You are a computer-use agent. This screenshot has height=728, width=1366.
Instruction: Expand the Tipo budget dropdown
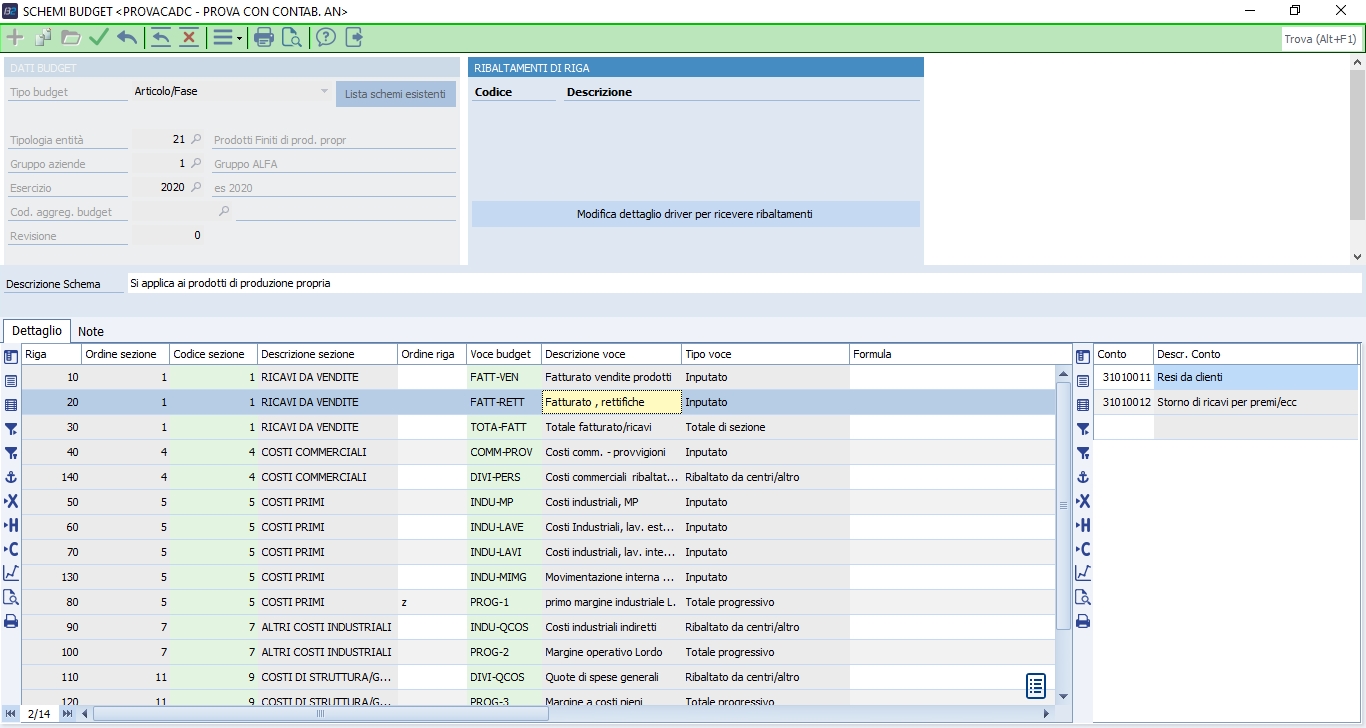(x=324, y=92)
